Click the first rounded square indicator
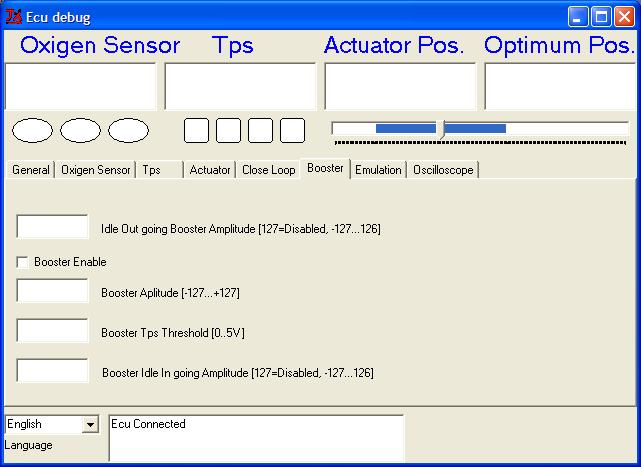The image size is (641, 467). point(197,130)
